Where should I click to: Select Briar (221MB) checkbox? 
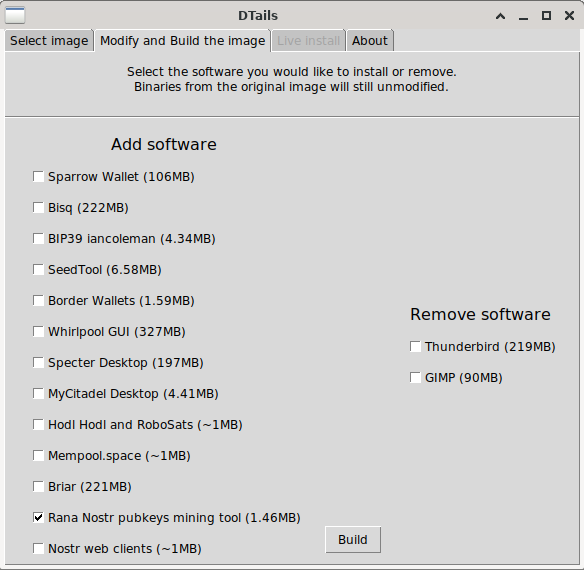pyautogui.click(x=38, y=487)
